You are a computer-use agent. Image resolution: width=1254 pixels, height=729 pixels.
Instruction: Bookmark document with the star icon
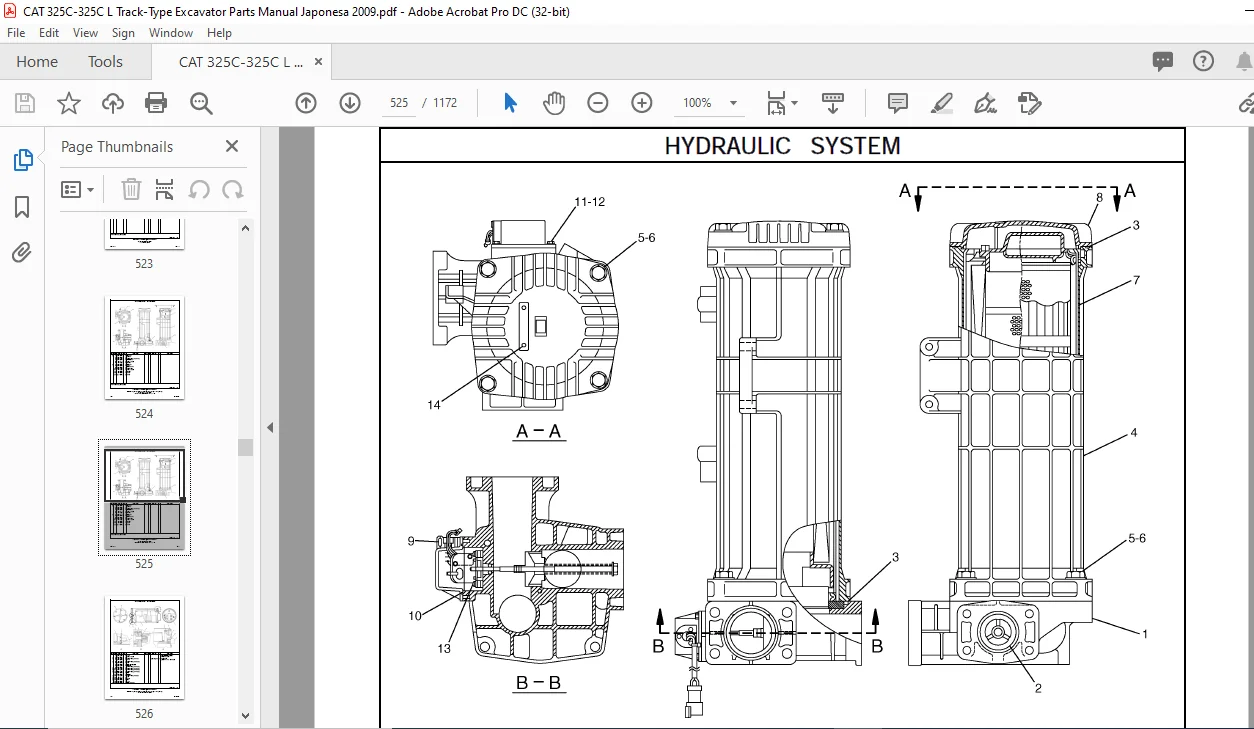coord(68,103)
